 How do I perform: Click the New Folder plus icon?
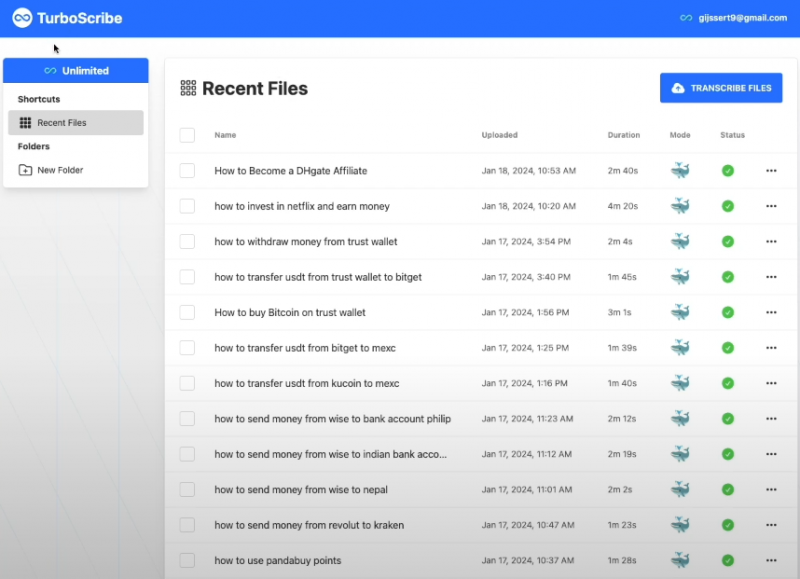click(25, 170)
